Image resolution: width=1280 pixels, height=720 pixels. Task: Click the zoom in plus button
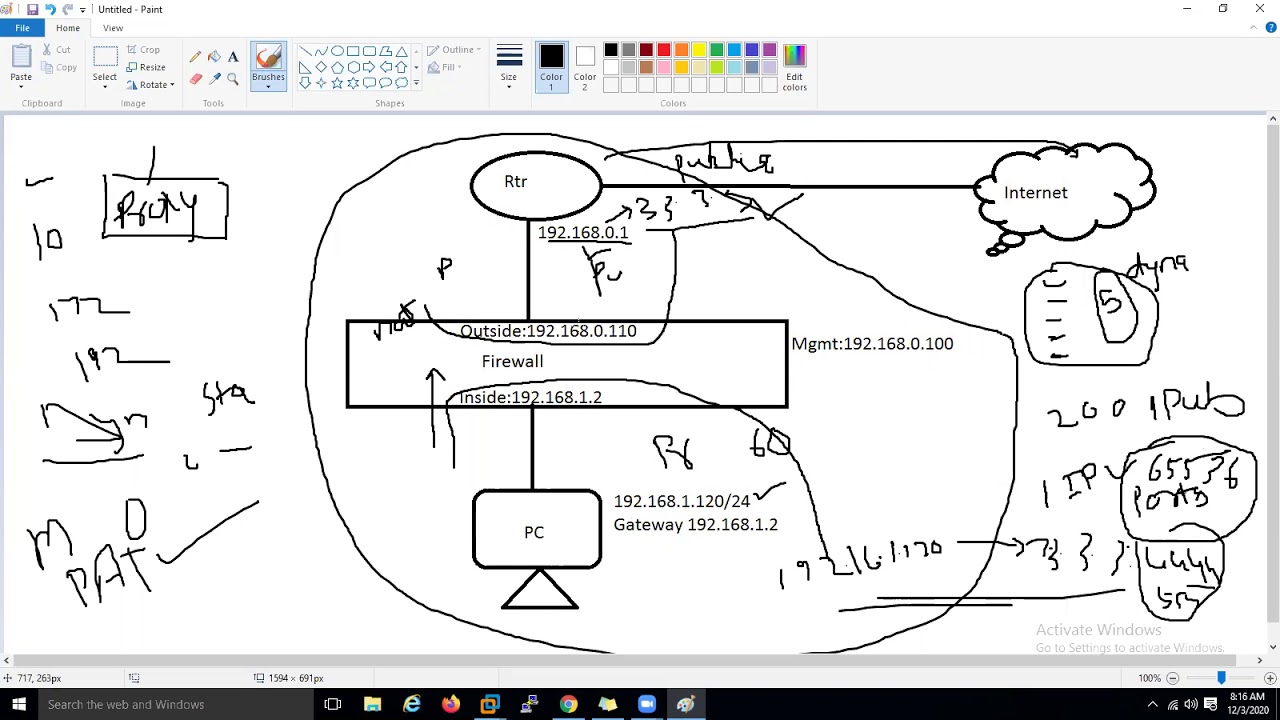click(1269, 678)
